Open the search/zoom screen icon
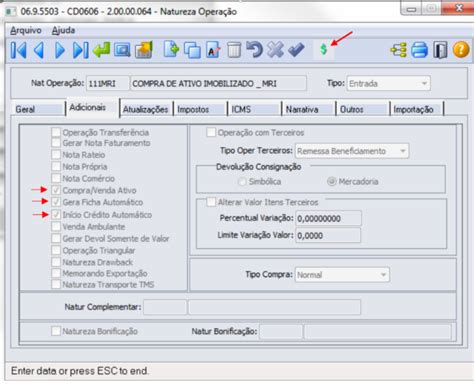The image size is (474, 391). [122, 50]
